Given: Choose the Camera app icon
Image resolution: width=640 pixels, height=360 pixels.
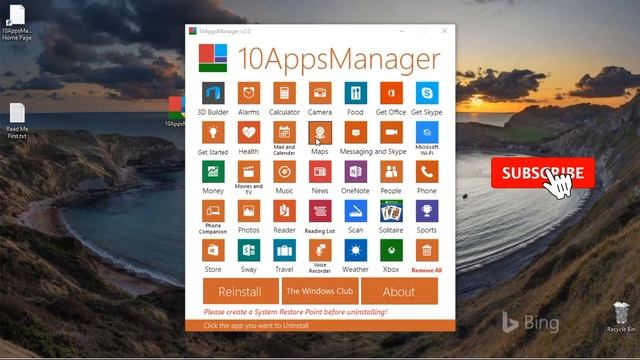Looking at the screenshot, I should pos(320,93).
